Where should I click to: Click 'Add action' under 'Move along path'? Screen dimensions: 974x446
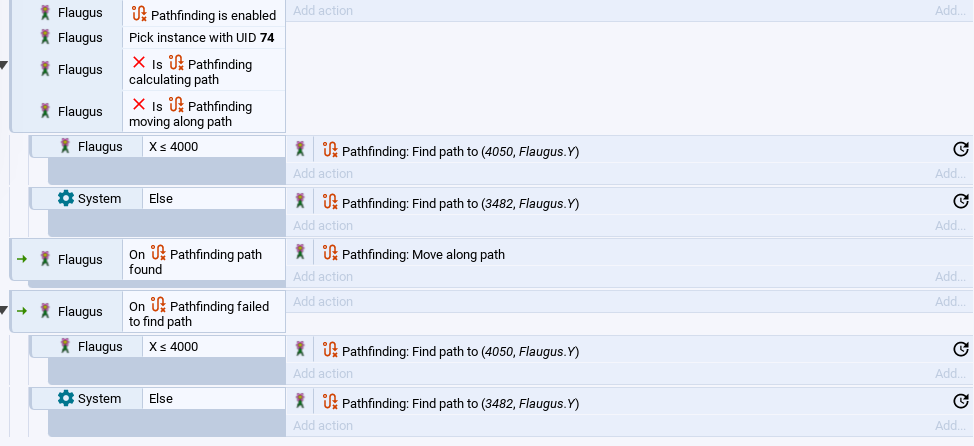[323, 276]
